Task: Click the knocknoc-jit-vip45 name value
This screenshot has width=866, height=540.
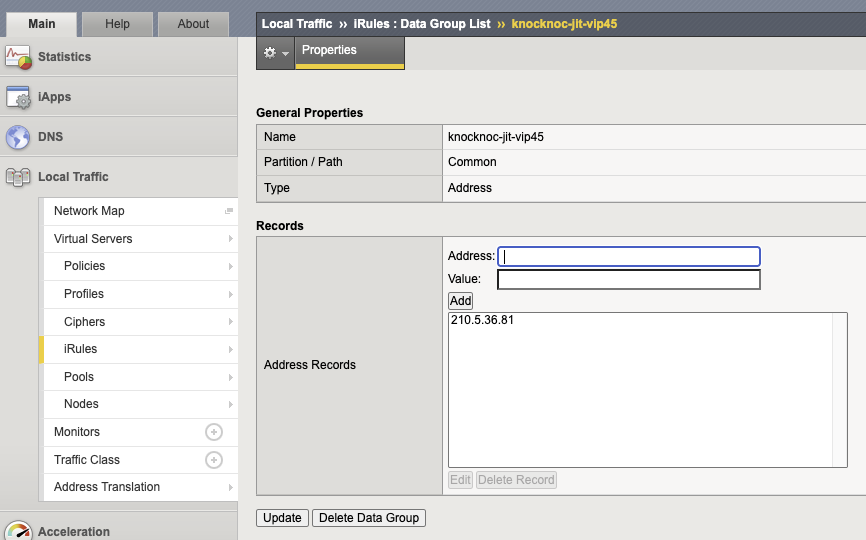Action: (495, 137)
